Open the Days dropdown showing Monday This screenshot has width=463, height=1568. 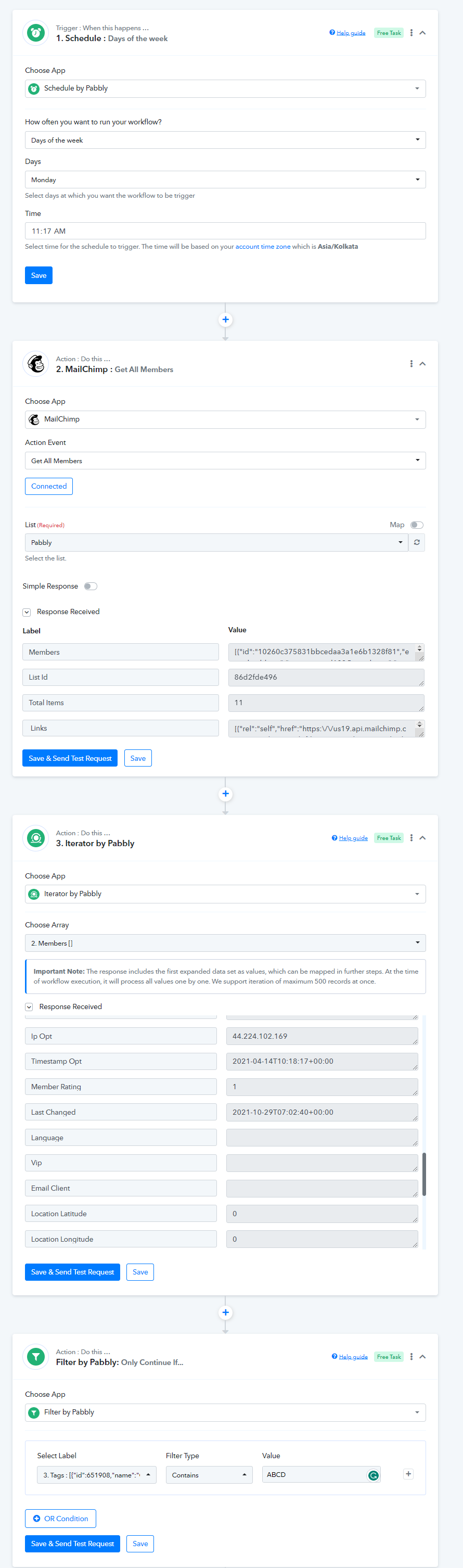click(x=225, y=180)
